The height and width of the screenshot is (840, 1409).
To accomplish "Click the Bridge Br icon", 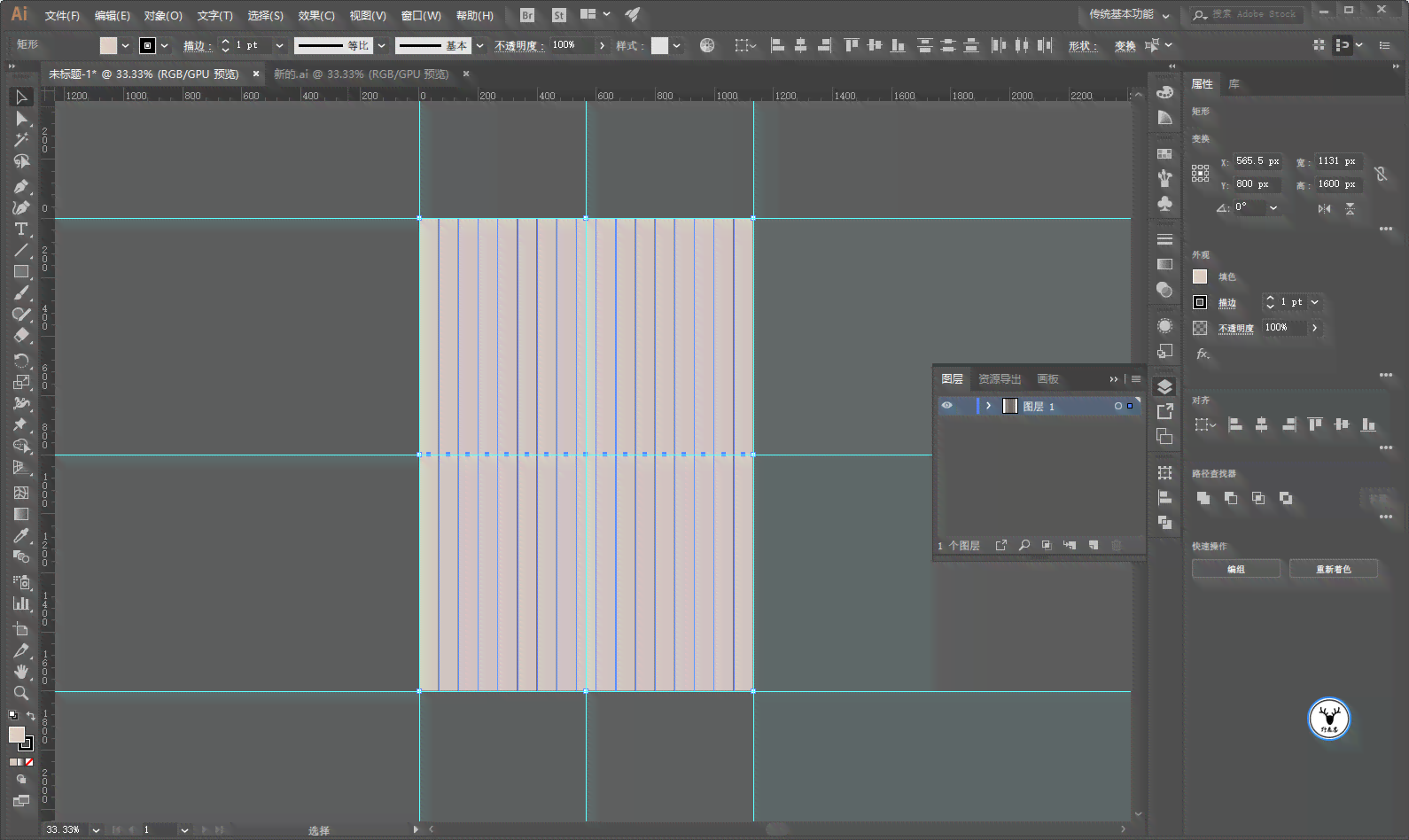I will tap(527, 15).
